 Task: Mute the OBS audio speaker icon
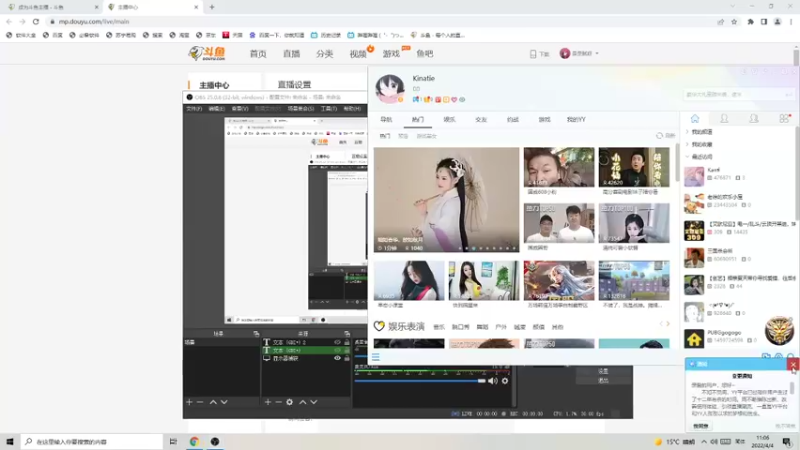tap(492, 381)
